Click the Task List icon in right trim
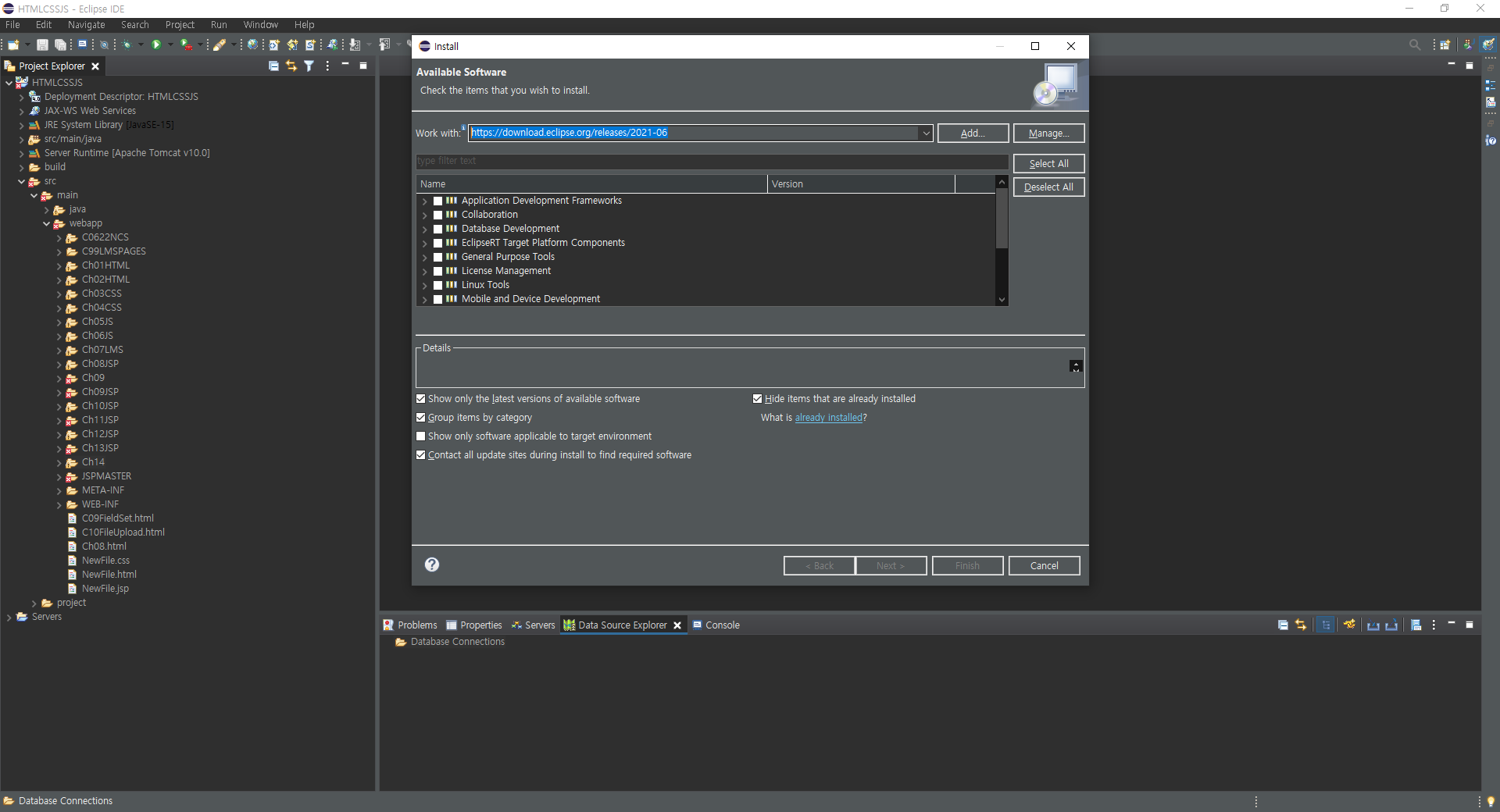 (x=1491, y=102)
